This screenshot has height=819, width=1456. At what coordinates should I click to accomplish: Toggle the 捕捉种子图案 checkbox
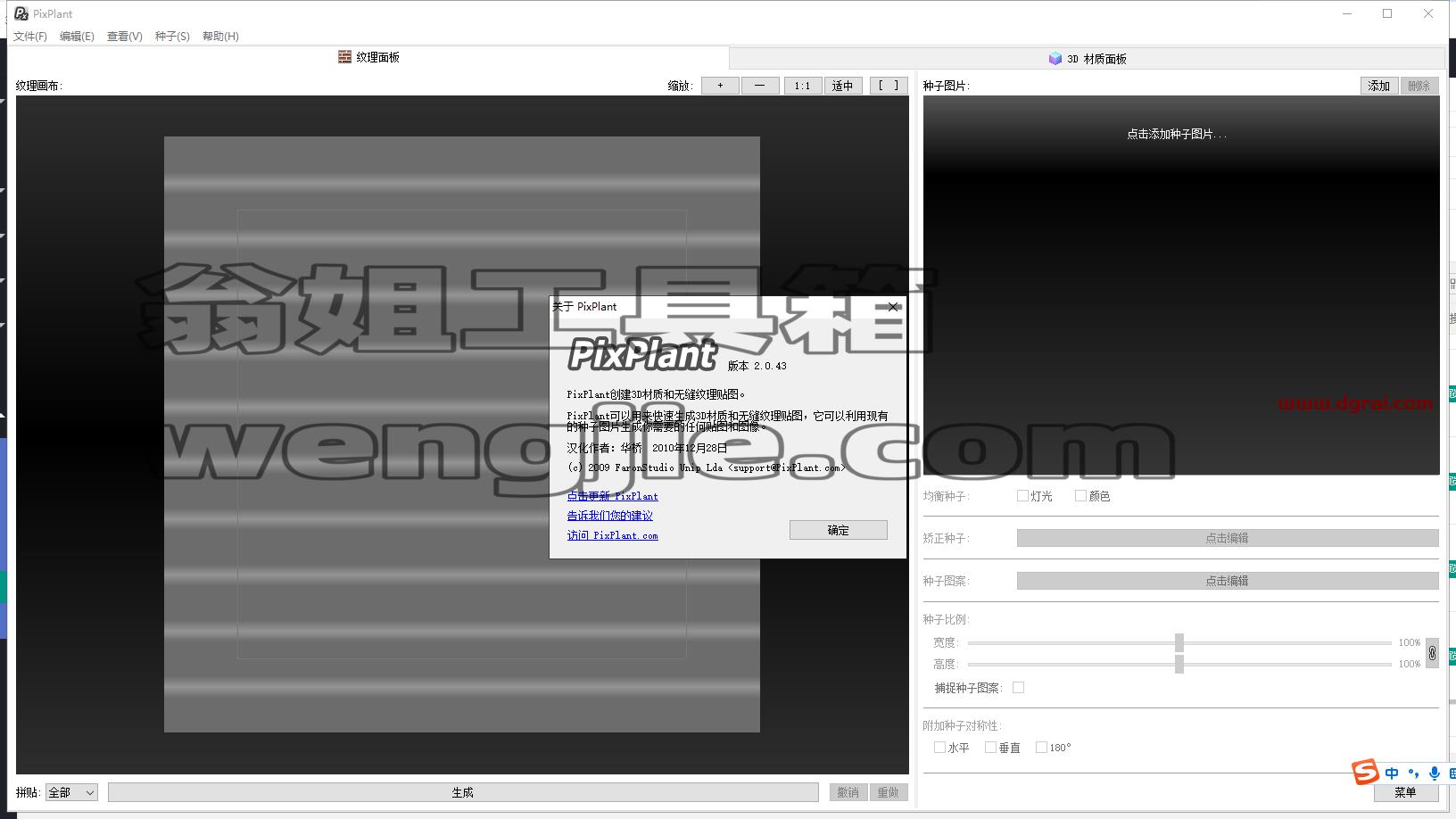click(x=1018, y=688)
